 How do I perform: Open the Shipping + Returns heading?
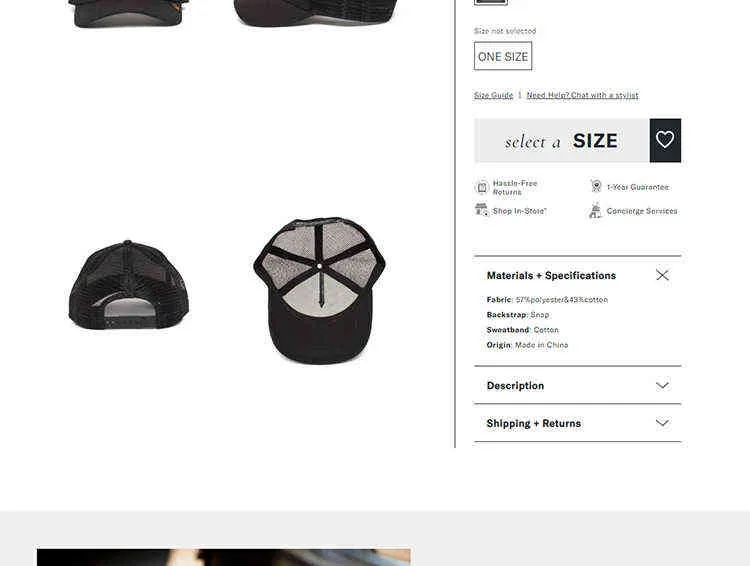pos(534,423)
